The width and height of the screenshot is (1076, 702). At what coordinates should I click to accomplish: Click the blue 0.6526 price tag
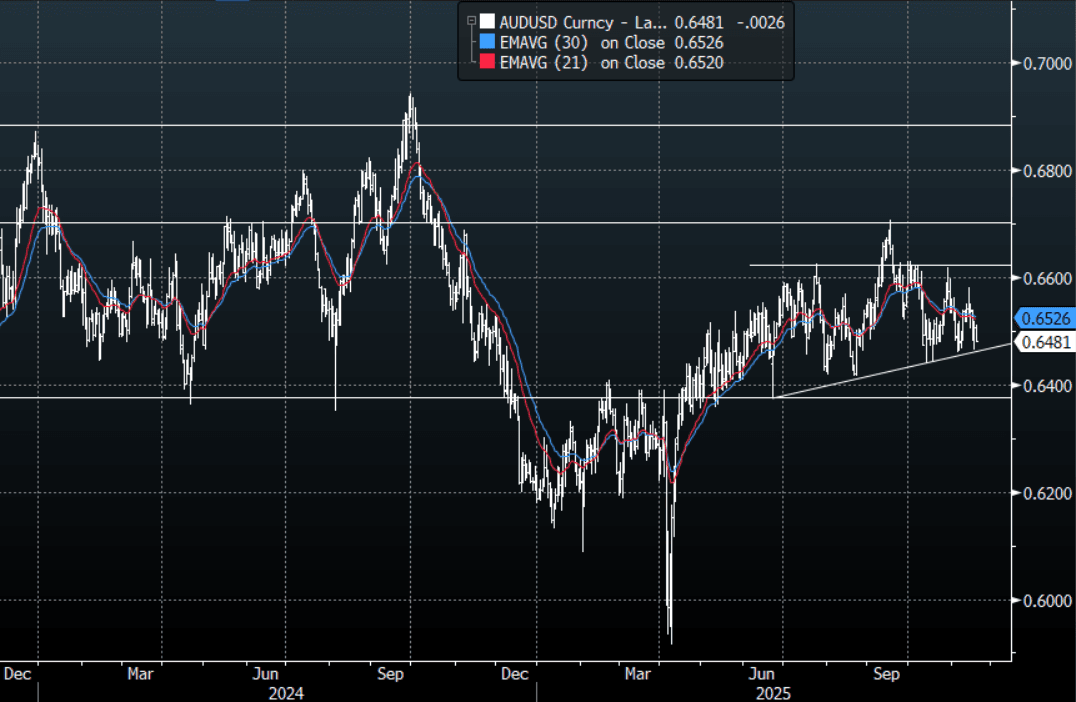tap(1044, 319)
